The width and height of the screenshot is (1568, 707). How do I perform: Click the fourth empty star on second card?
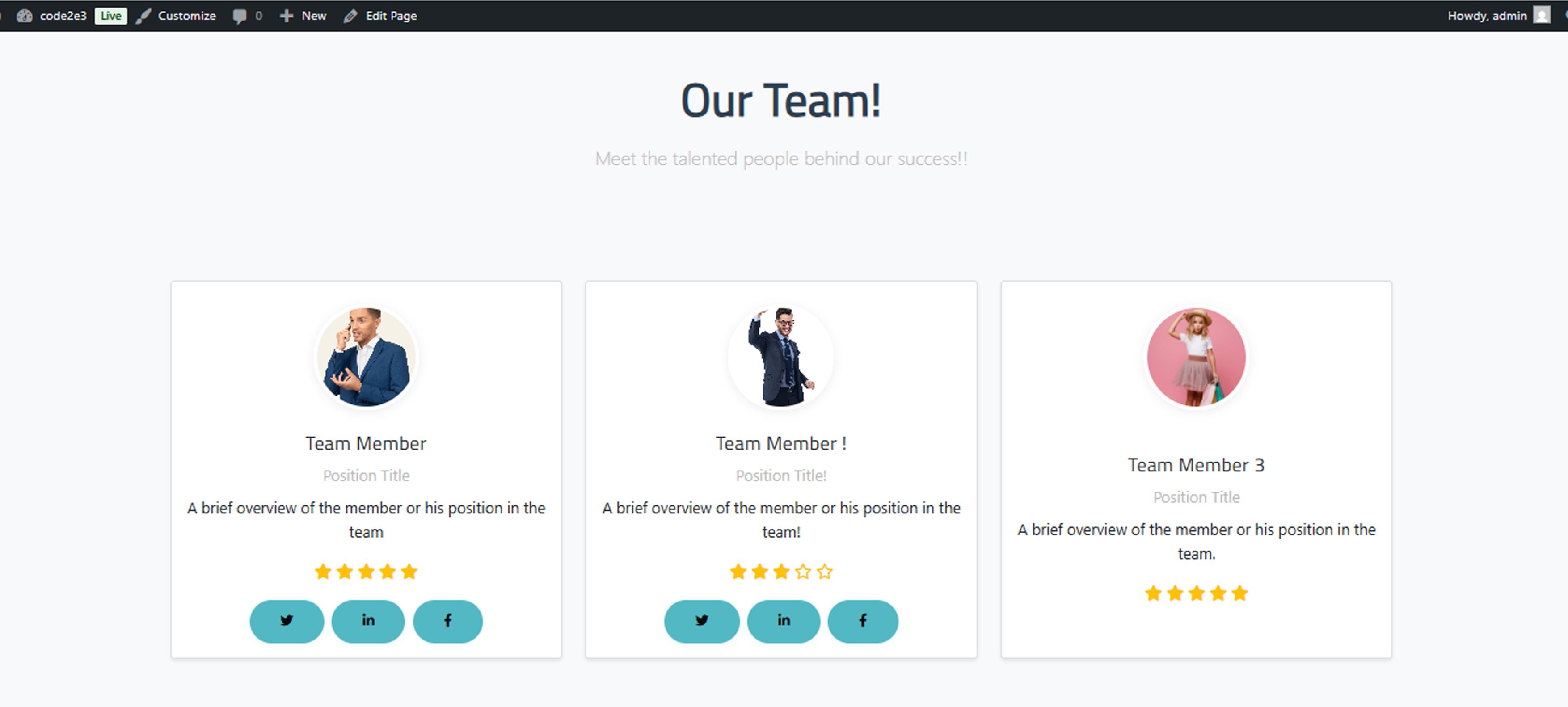pyautogui.click(x=803, y=572)
